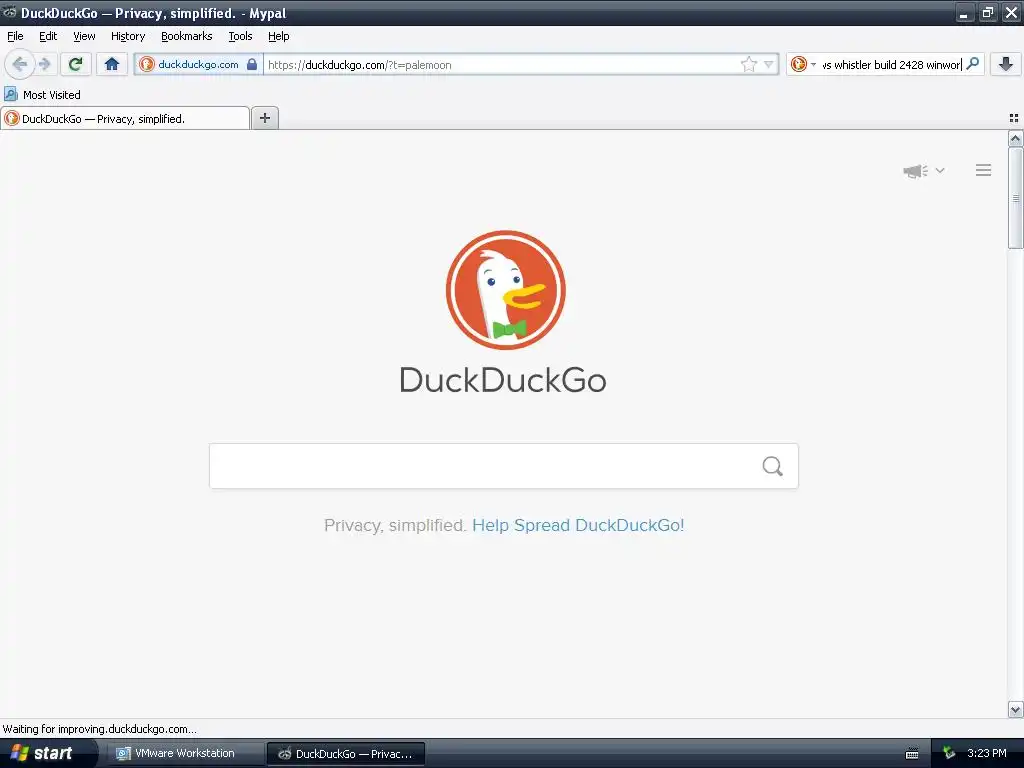Open the URL history dropdown arrow

click(x=769, y=64)
